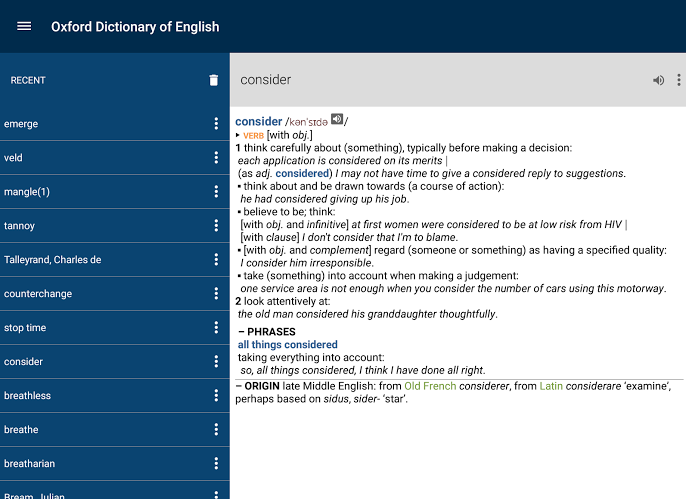
Task: Open options menu for Talleyrand entry
Action: (x=216, y=259)
